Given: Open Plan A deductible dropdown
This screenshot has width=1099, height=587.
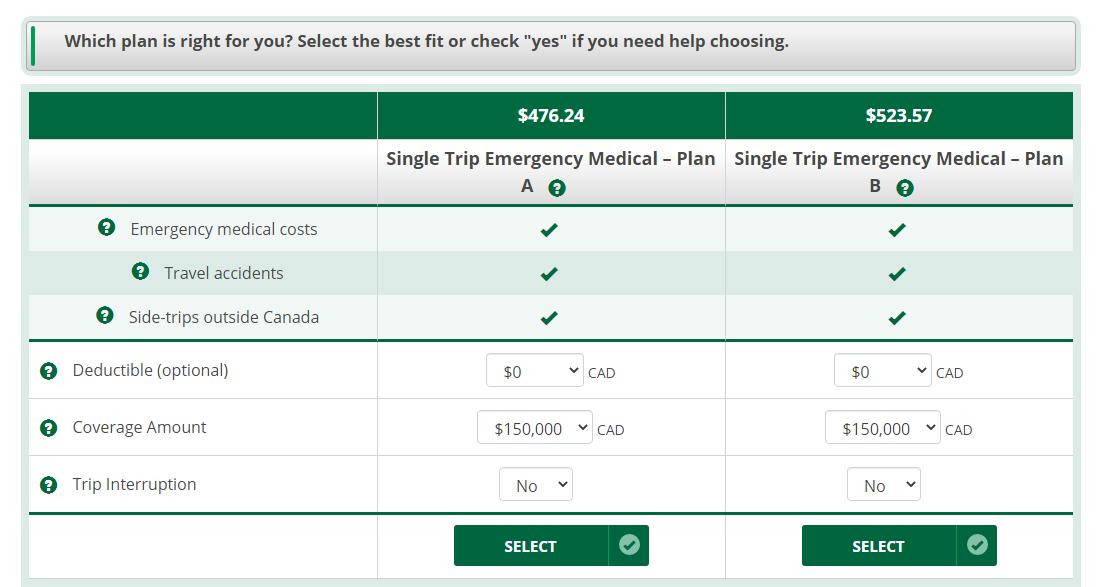Looking at the screenshot, I should coord(535,371).
